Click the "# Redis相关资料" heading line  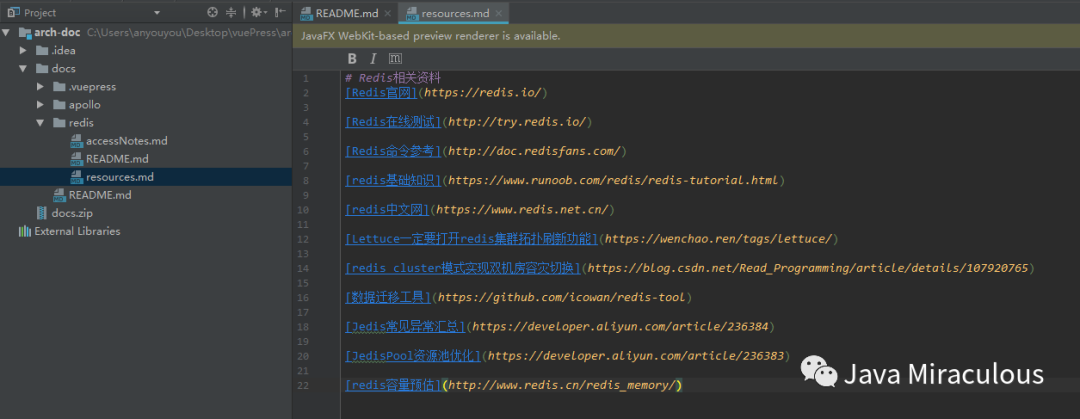click(393, 78)
